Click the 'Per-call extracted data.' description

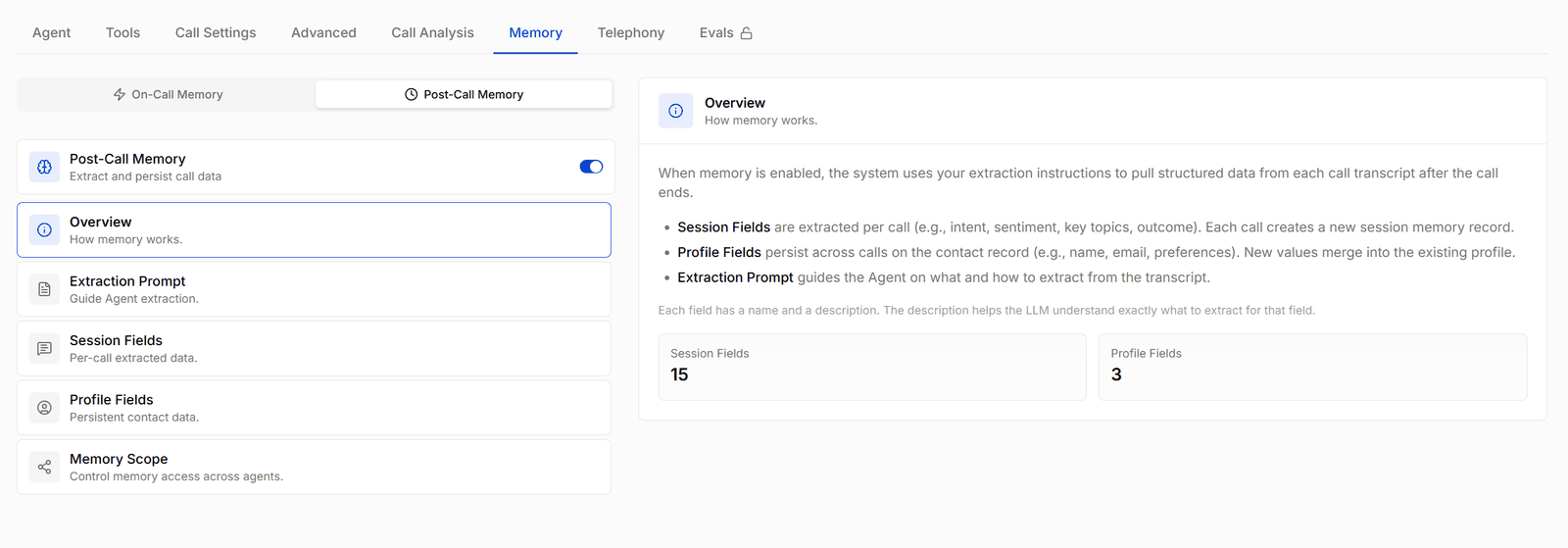[133, 358]
